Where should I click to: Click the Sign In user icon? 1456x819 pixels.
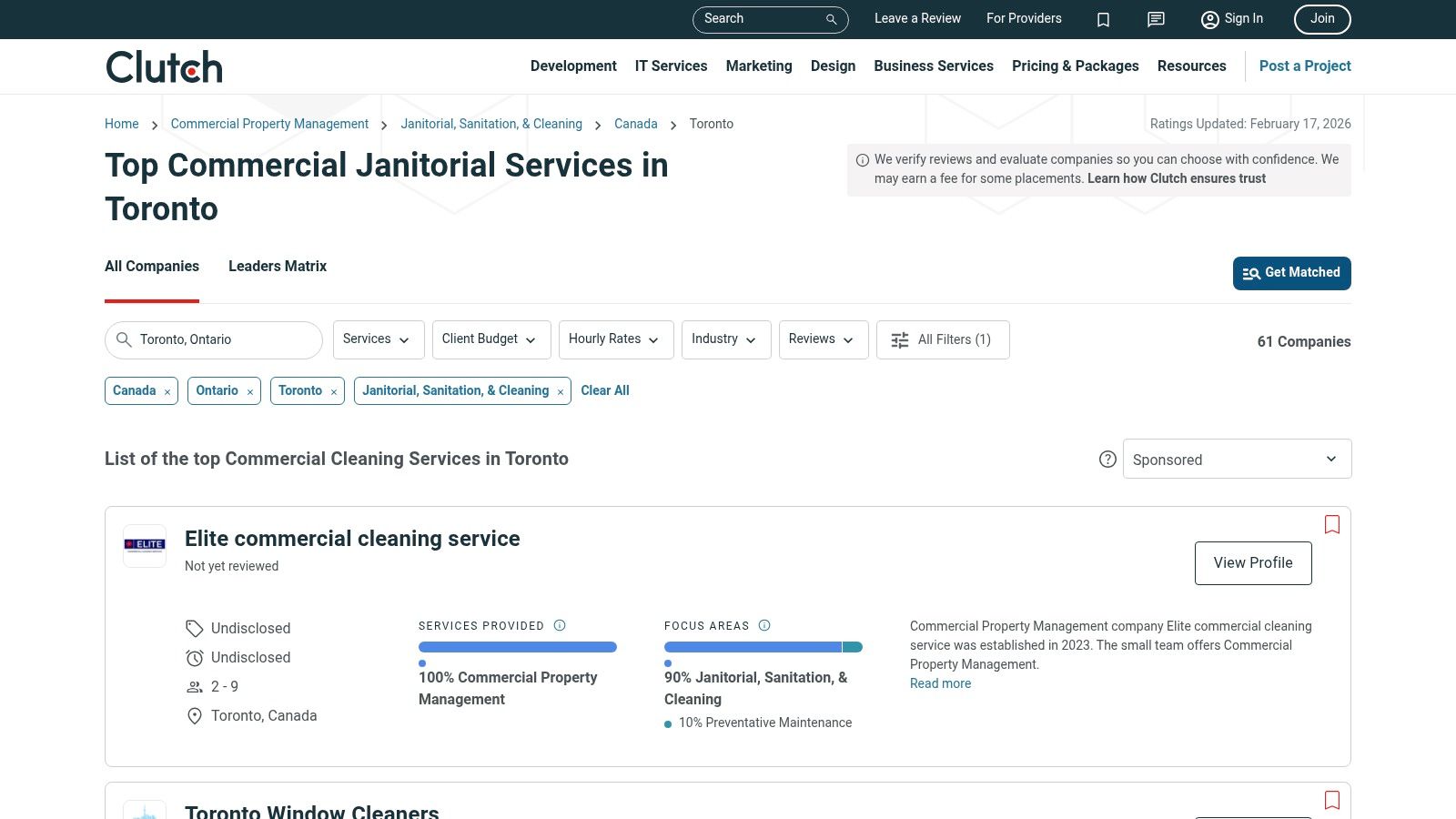(1209, 19)
